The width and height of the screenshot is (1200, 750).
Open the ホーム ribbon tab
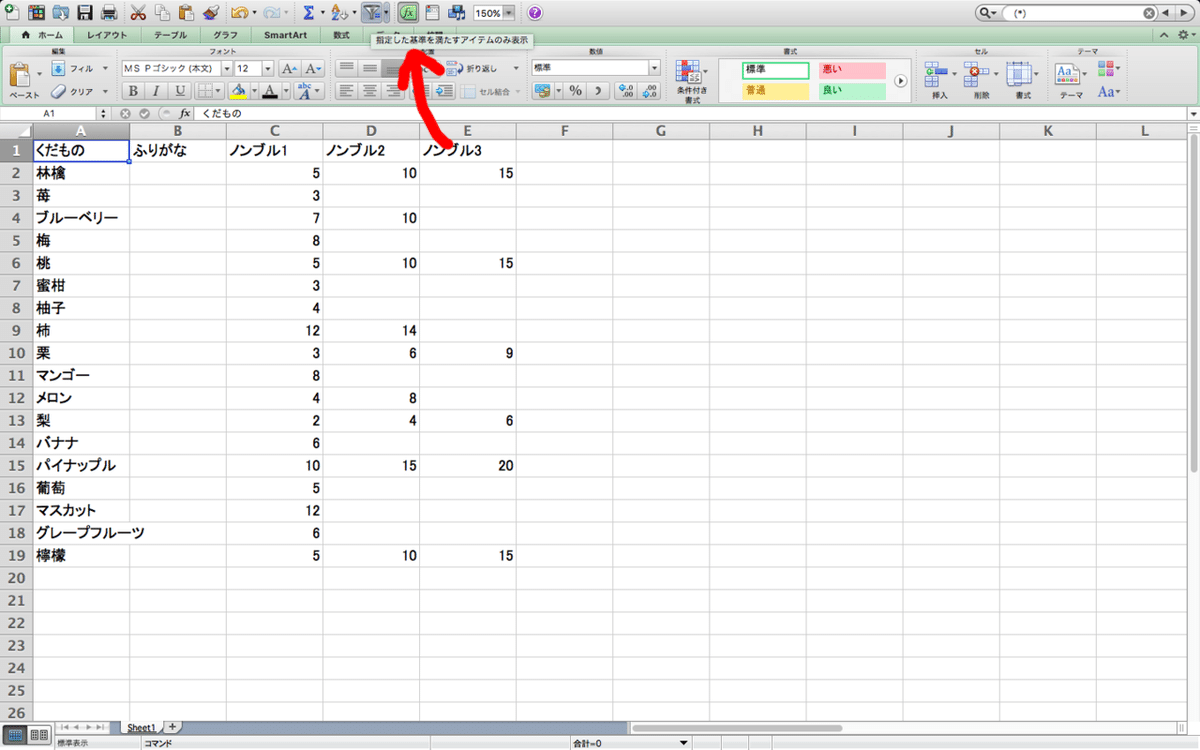41,35
